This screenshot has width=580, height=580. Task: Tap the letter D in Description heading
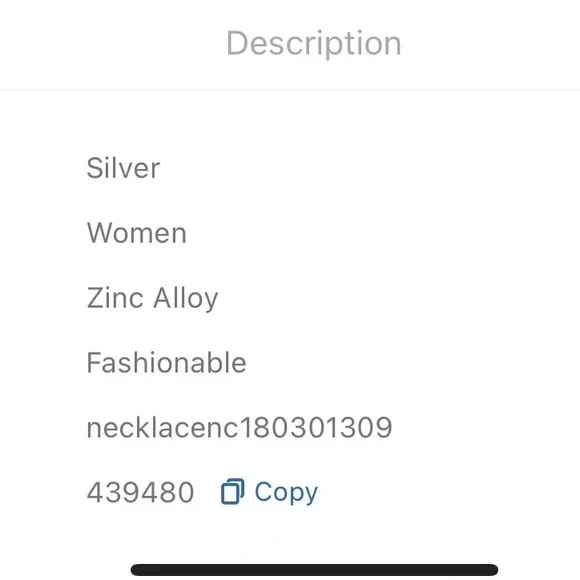(238, 43)
